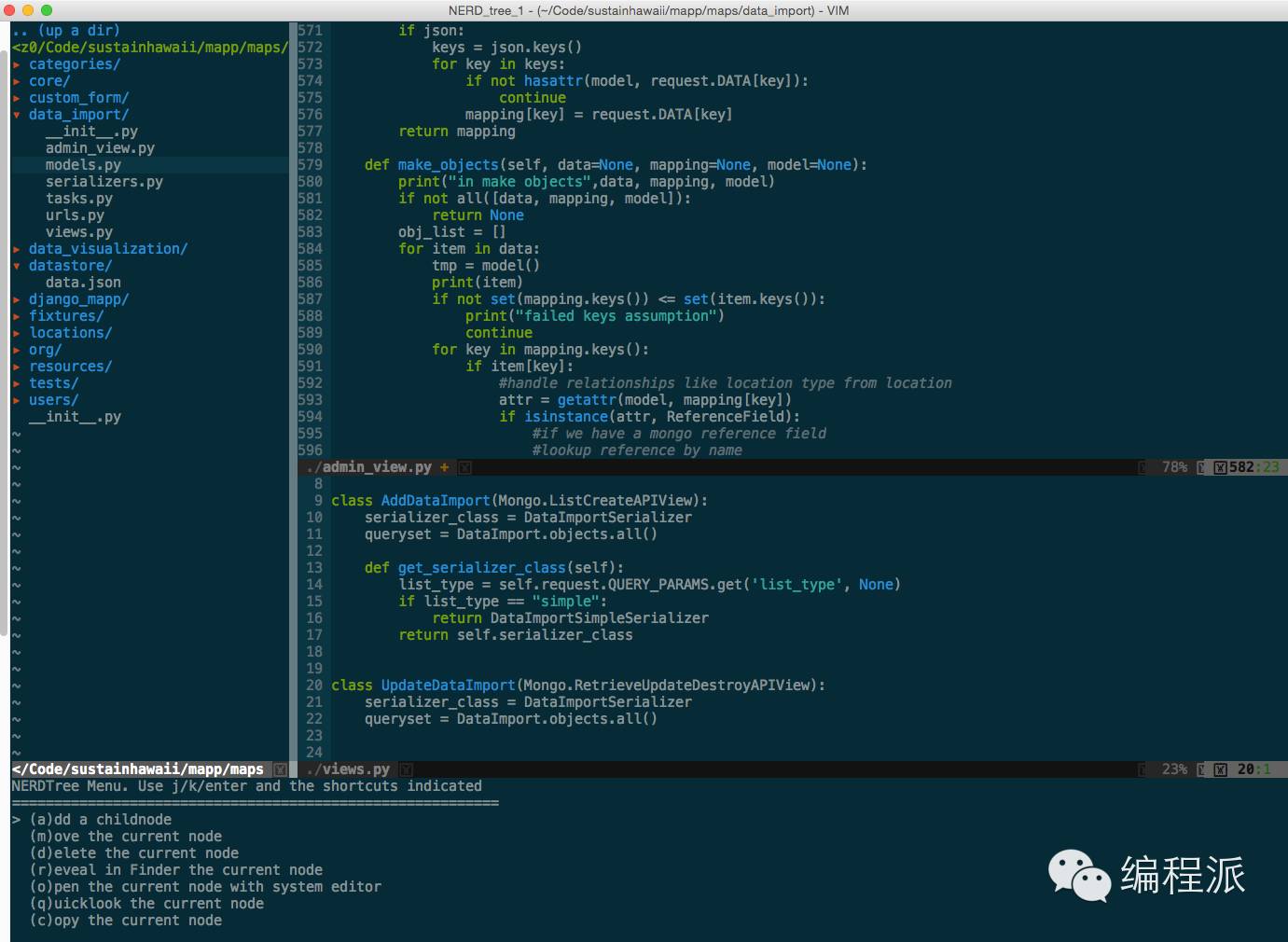Select the tests/ directory name
Image resolution: width=1288 pixels, height=942 pixels.
pos(53,383)
